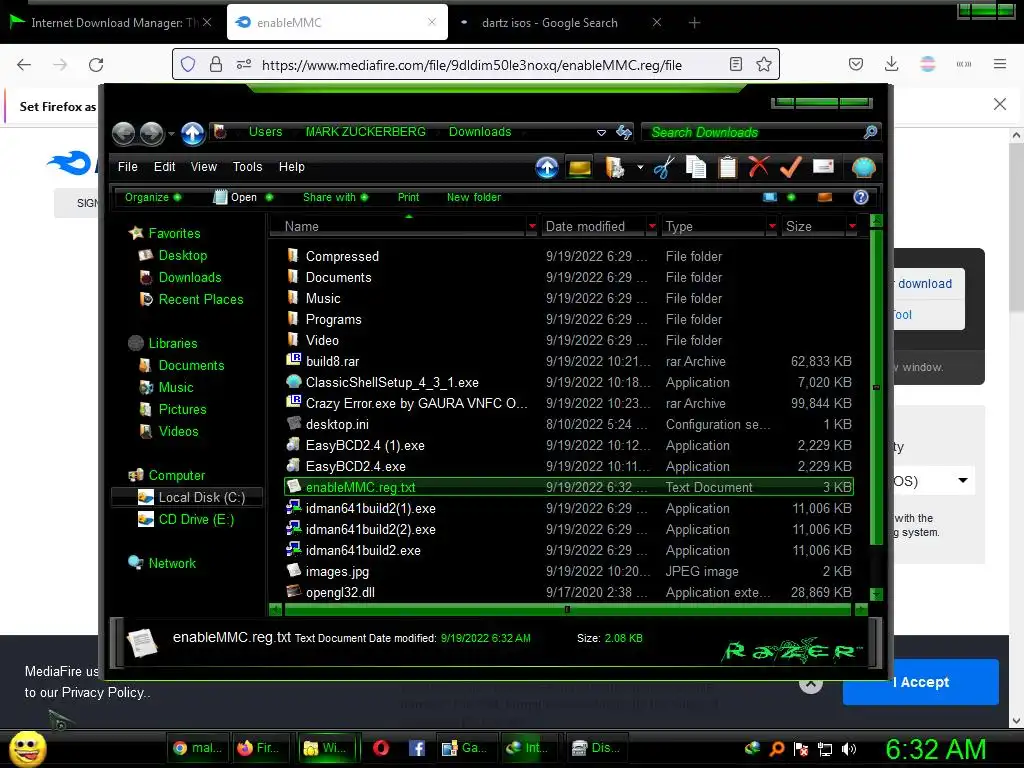Click the Forward arrow in the Explorer window

(152, 133)
